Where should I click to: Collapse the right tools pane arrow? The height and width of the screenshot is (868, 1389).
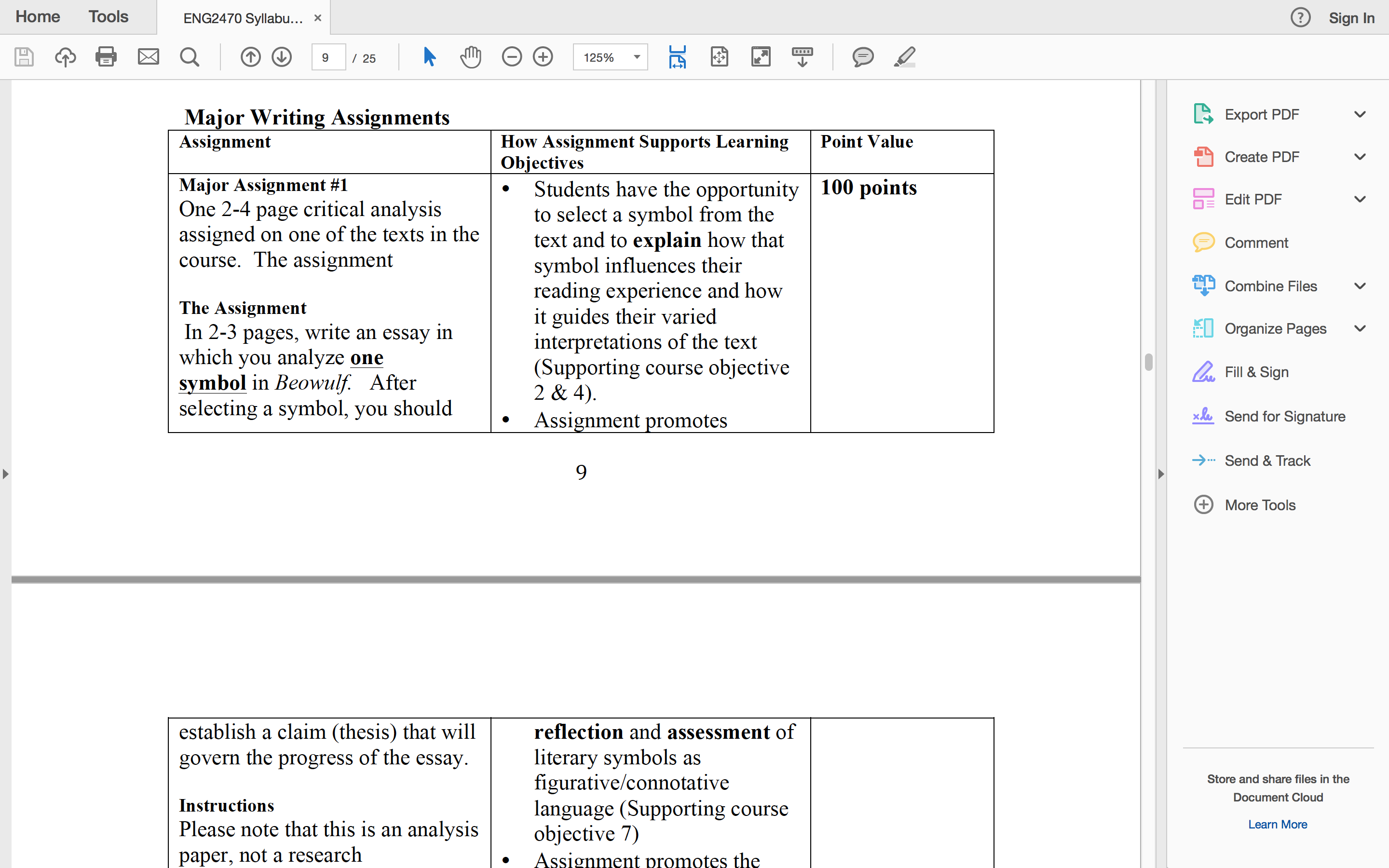(1161, 474)
